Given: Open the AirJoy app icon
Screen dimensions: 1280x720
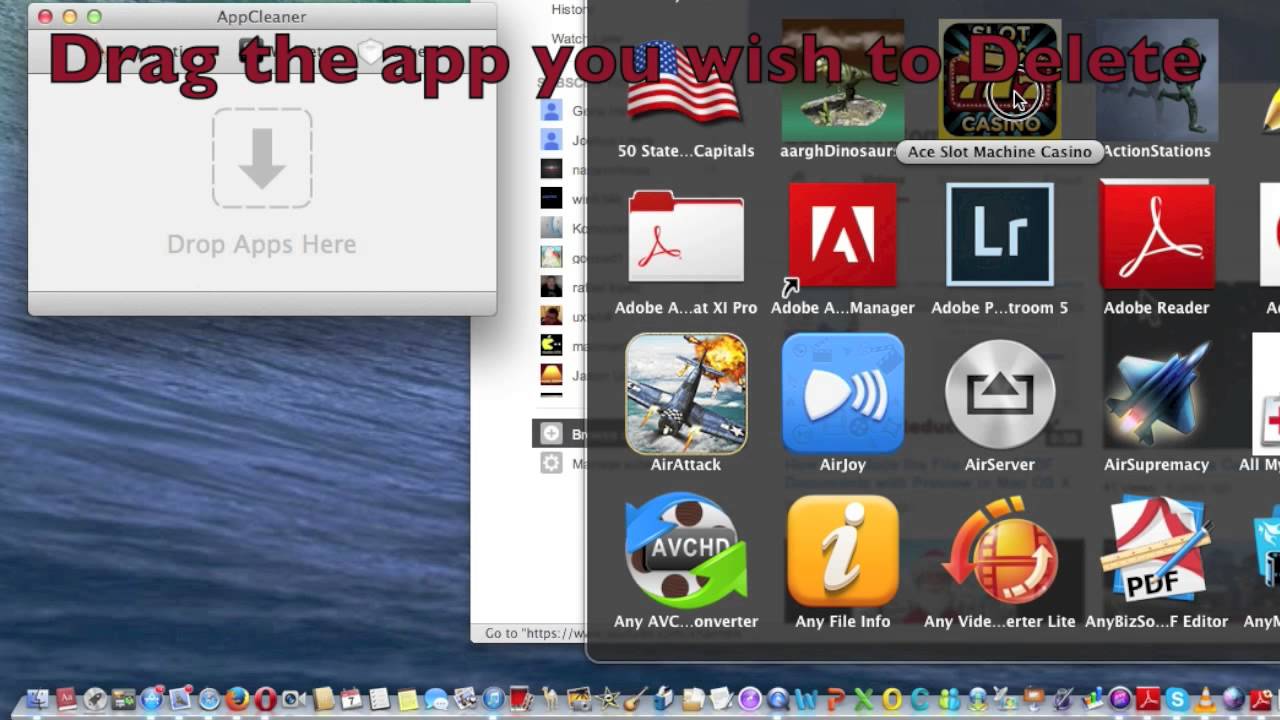Looking at the screenshot, I should 842,393.
